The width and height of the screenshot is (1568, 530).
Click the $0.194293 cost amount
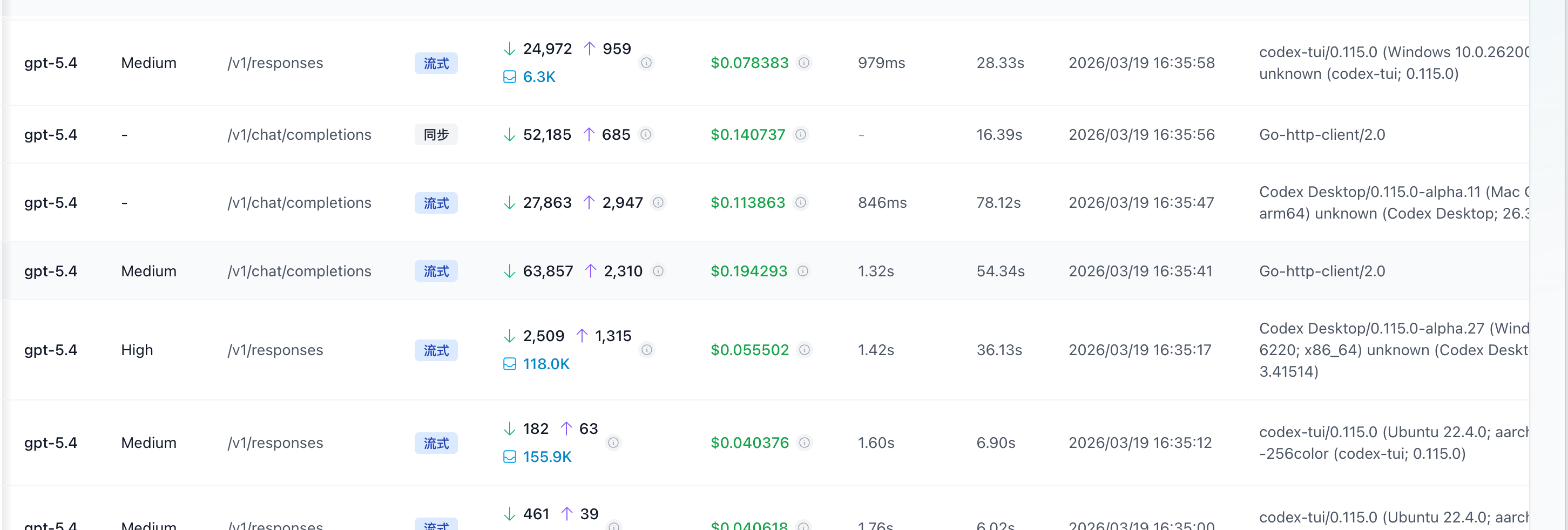749,271
